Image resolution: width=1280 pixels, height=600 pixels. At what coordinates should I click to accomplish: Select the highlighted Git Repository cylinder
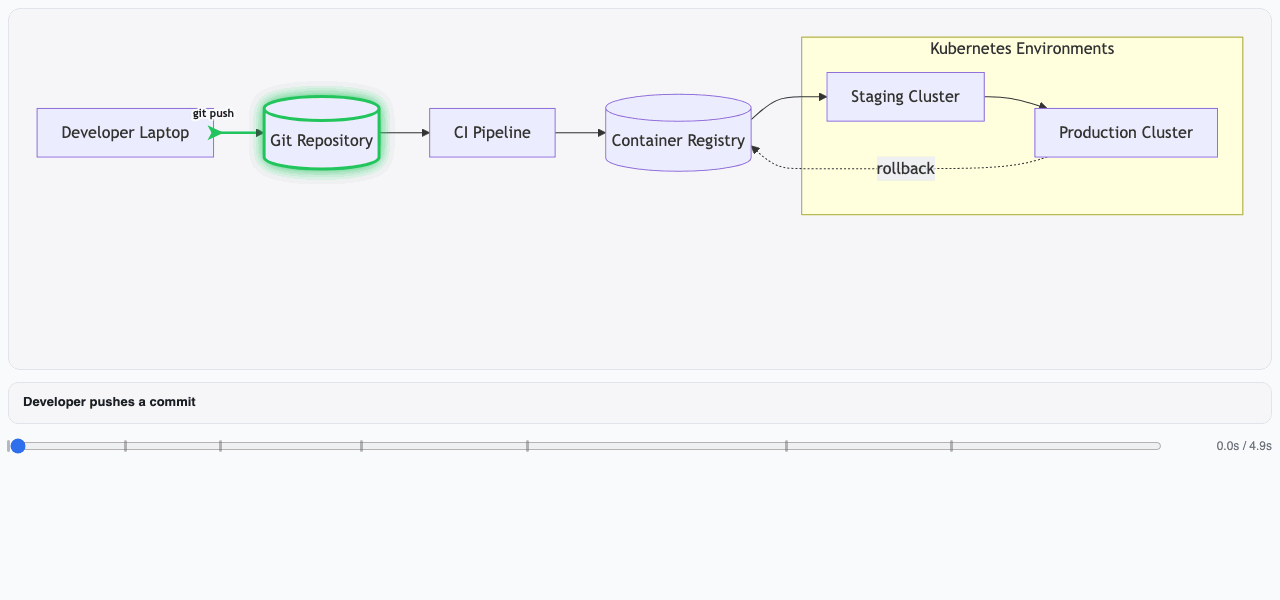pyautogui.click(x=322, y=133)
